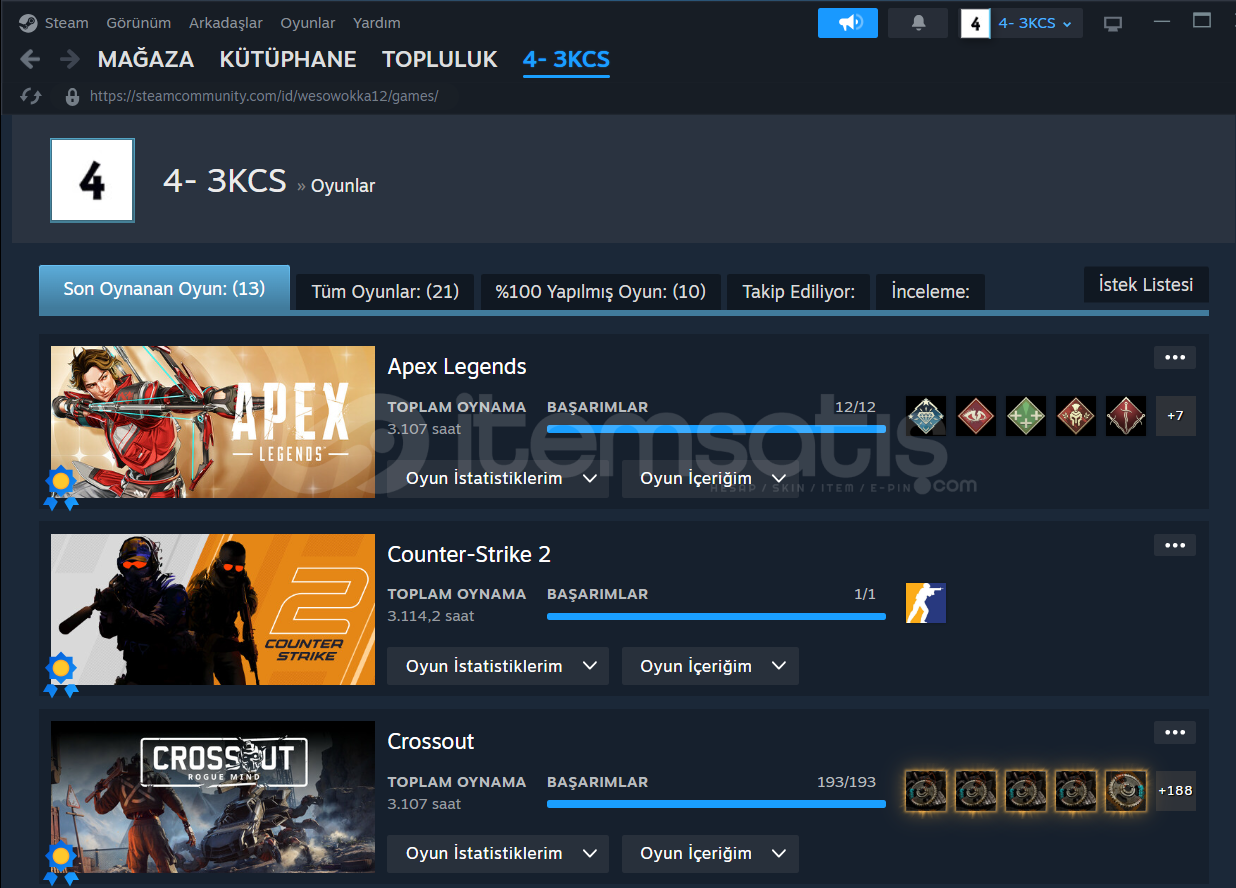Show the +7 more Apex achievements
1236x888 pixels.
pos(1176,416)
